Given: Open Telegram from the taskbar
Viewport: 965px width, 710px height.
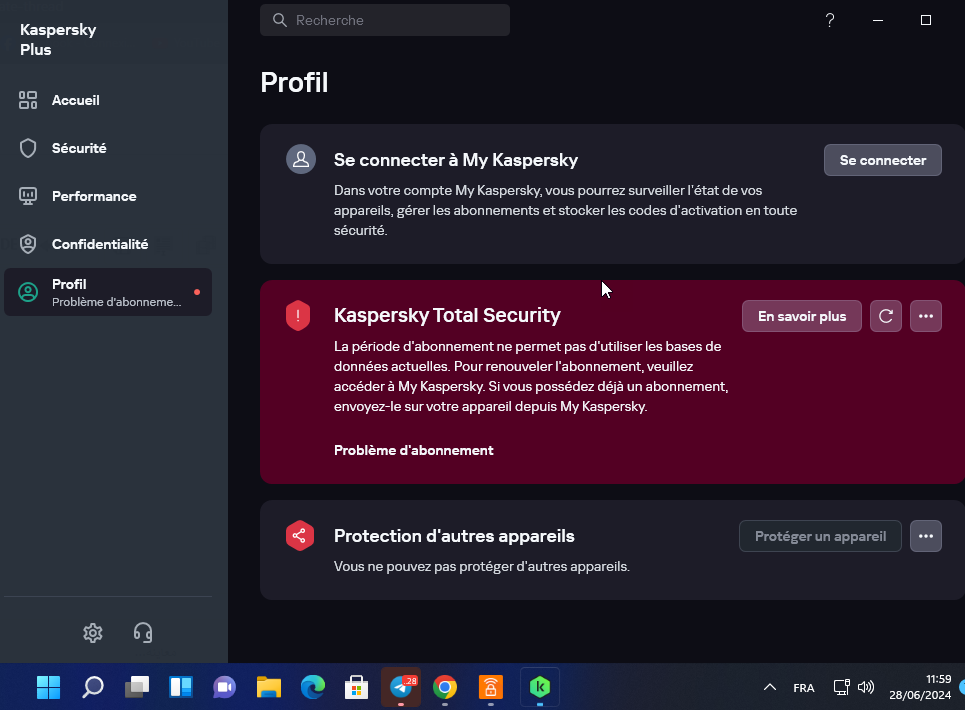Looking at the screenshot, I should click(x=401, y=687).
